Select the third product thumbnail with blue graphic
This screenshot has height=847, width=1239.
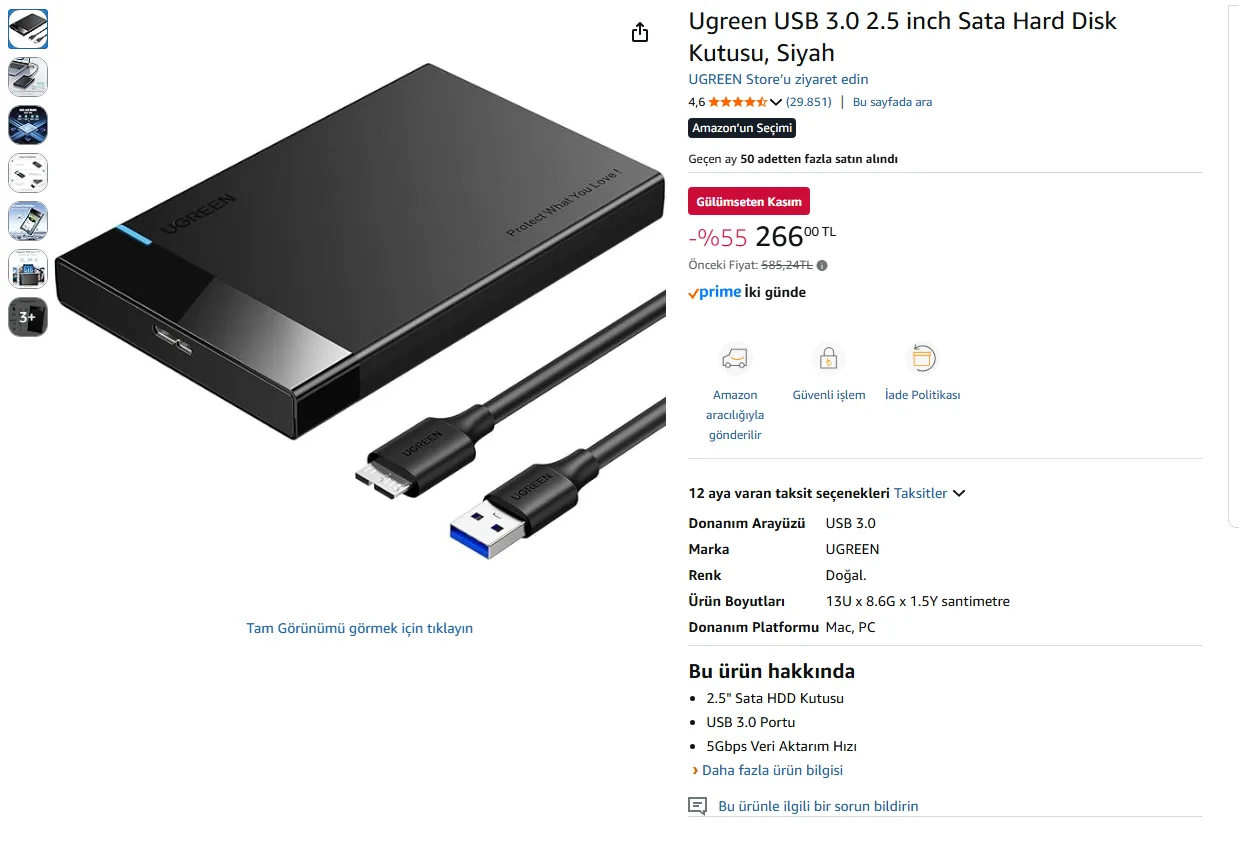click(28, 125)
